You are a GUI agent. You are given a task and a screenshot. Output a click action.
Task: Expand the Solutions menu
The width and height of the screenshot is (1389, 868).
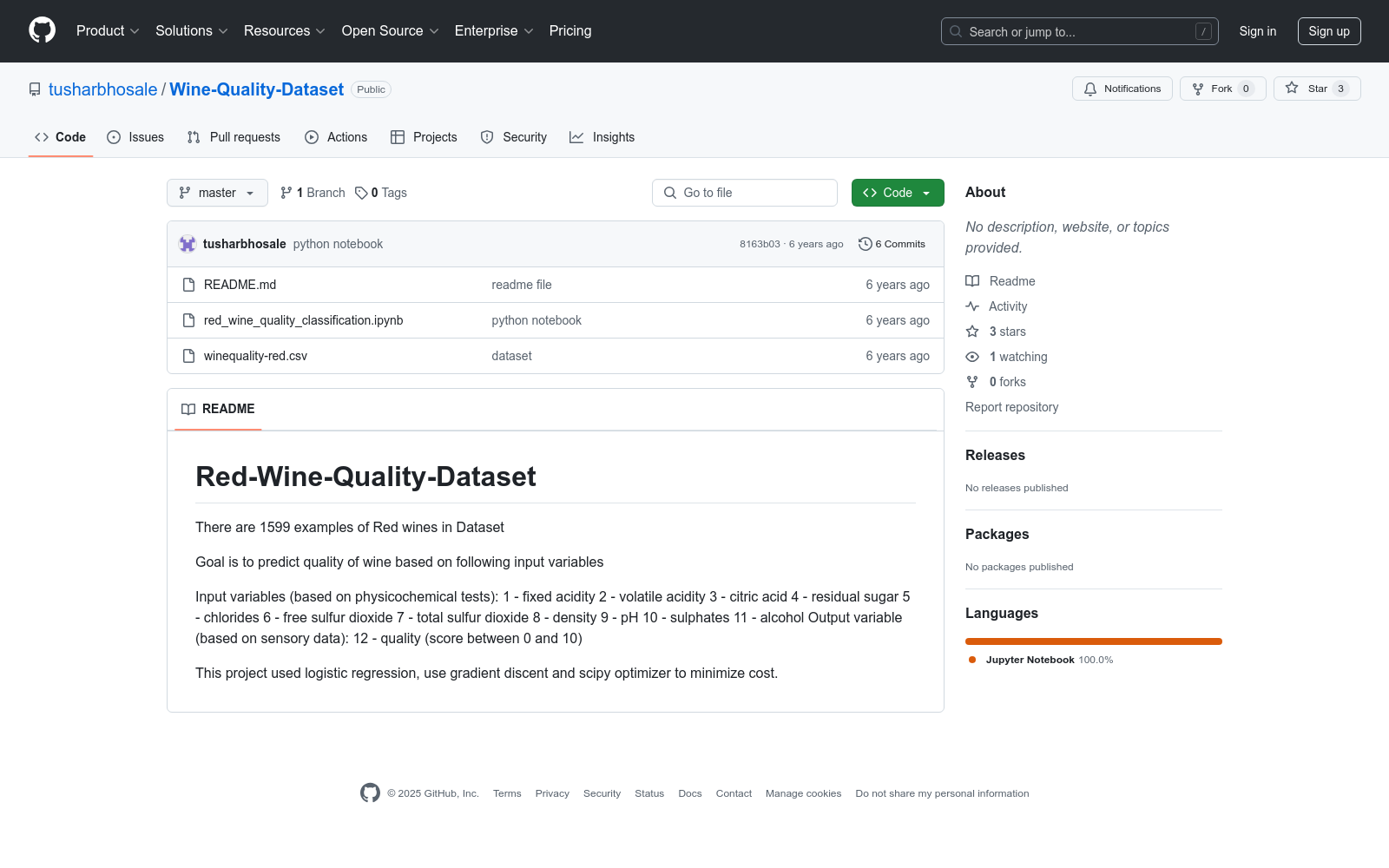coord(192,30)
